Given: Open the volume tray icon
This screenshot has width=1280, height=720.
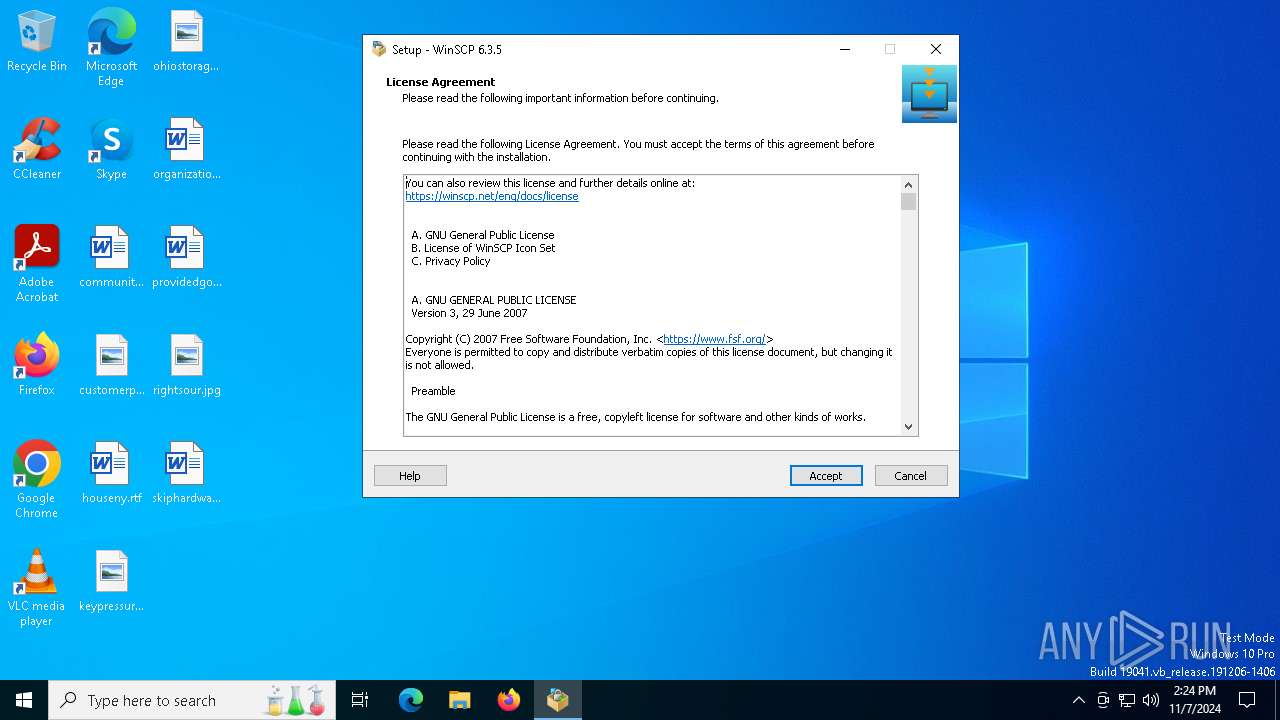Looking at the screenshot, I should [x=1151, y=700].
